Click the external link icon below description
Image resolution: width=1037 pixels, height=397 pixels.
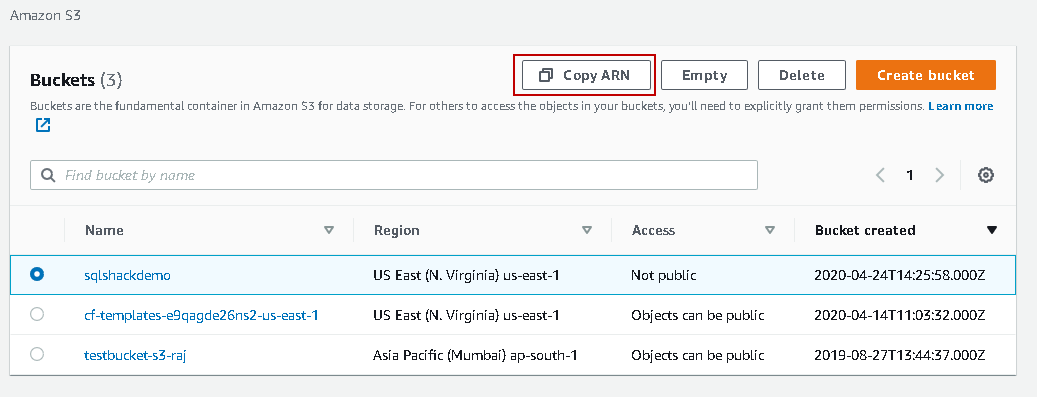coord(43,124)
